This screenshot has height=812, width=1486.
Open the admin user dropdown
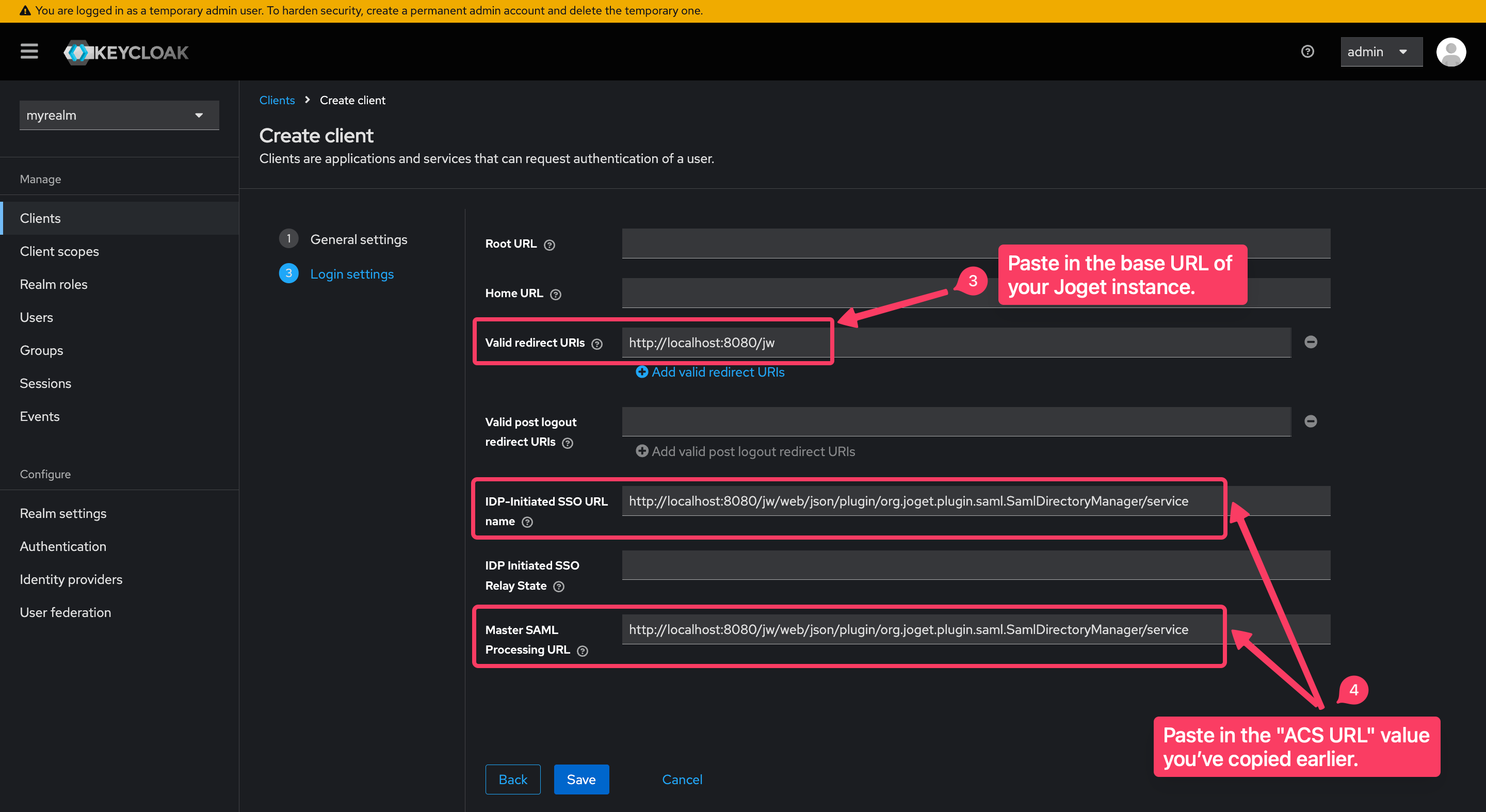(x=1381, y=52)
